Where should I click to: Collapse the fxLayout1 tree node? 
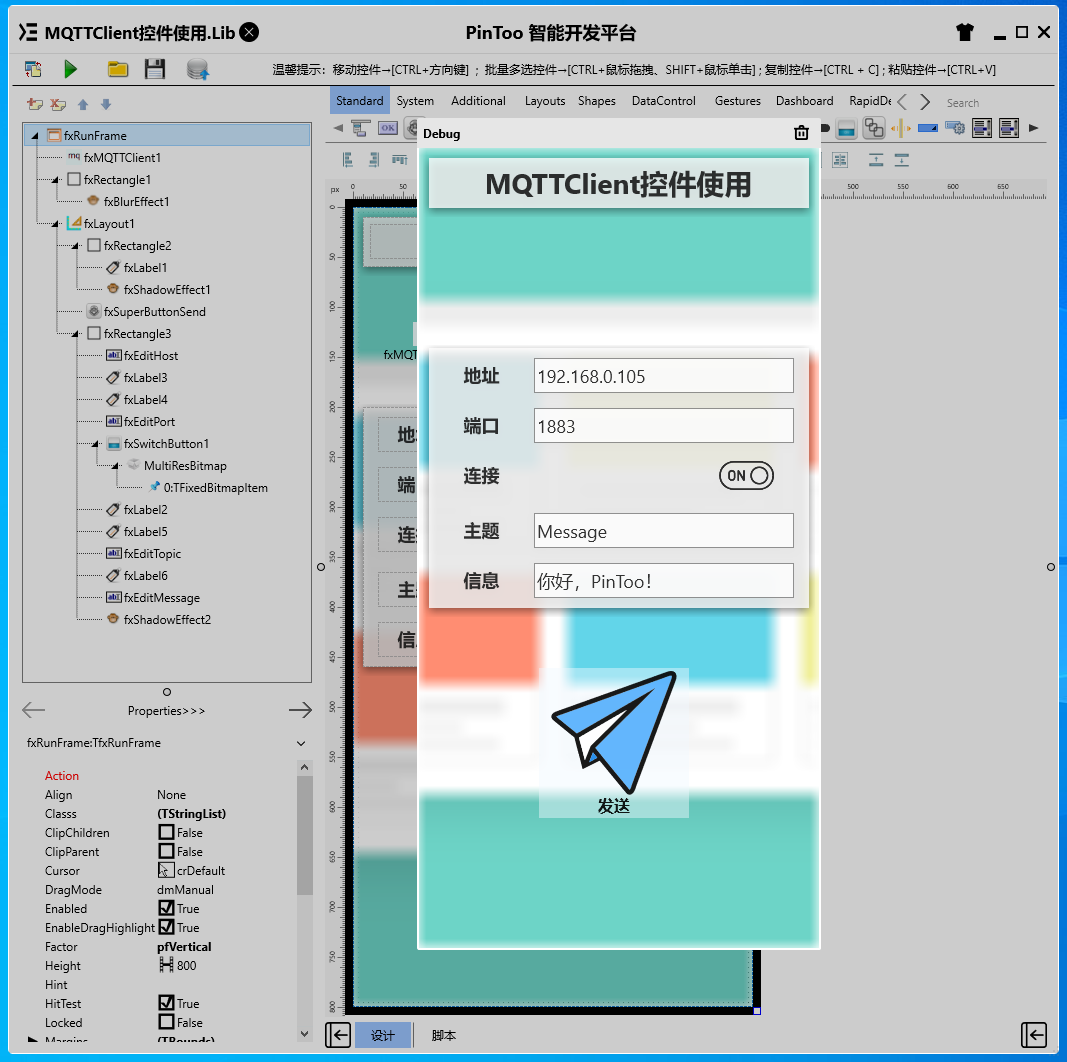click(55, 225)
